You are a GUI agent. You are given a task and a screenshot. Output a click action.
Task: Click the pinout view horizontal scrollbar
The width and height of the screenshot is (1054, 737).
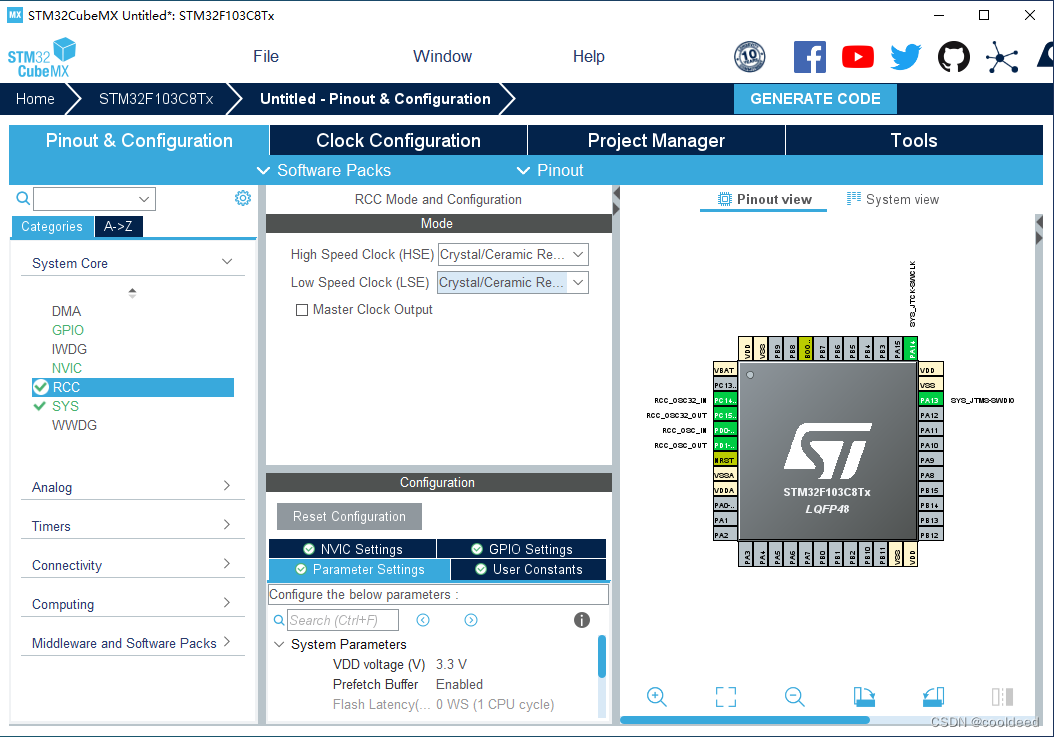point(745,720)
